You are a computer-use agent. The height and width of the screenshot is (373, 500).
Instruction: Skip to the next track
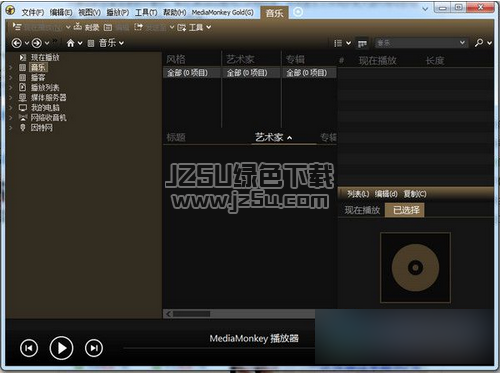tap(94, 348)
